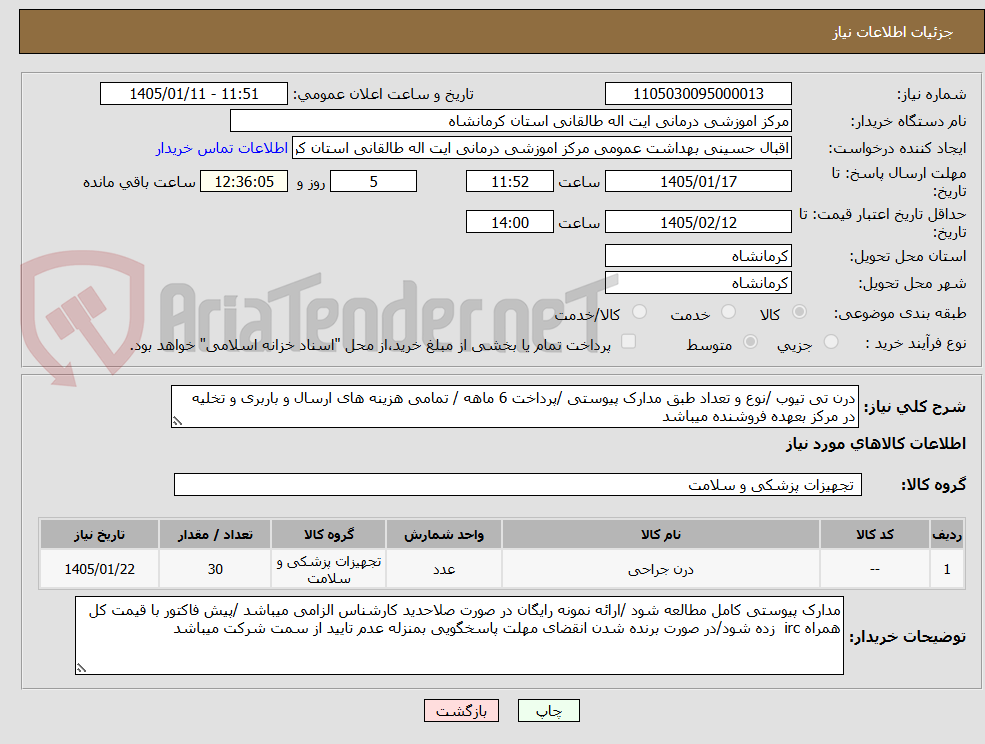Click the ردیف column header

click(947, 535)
